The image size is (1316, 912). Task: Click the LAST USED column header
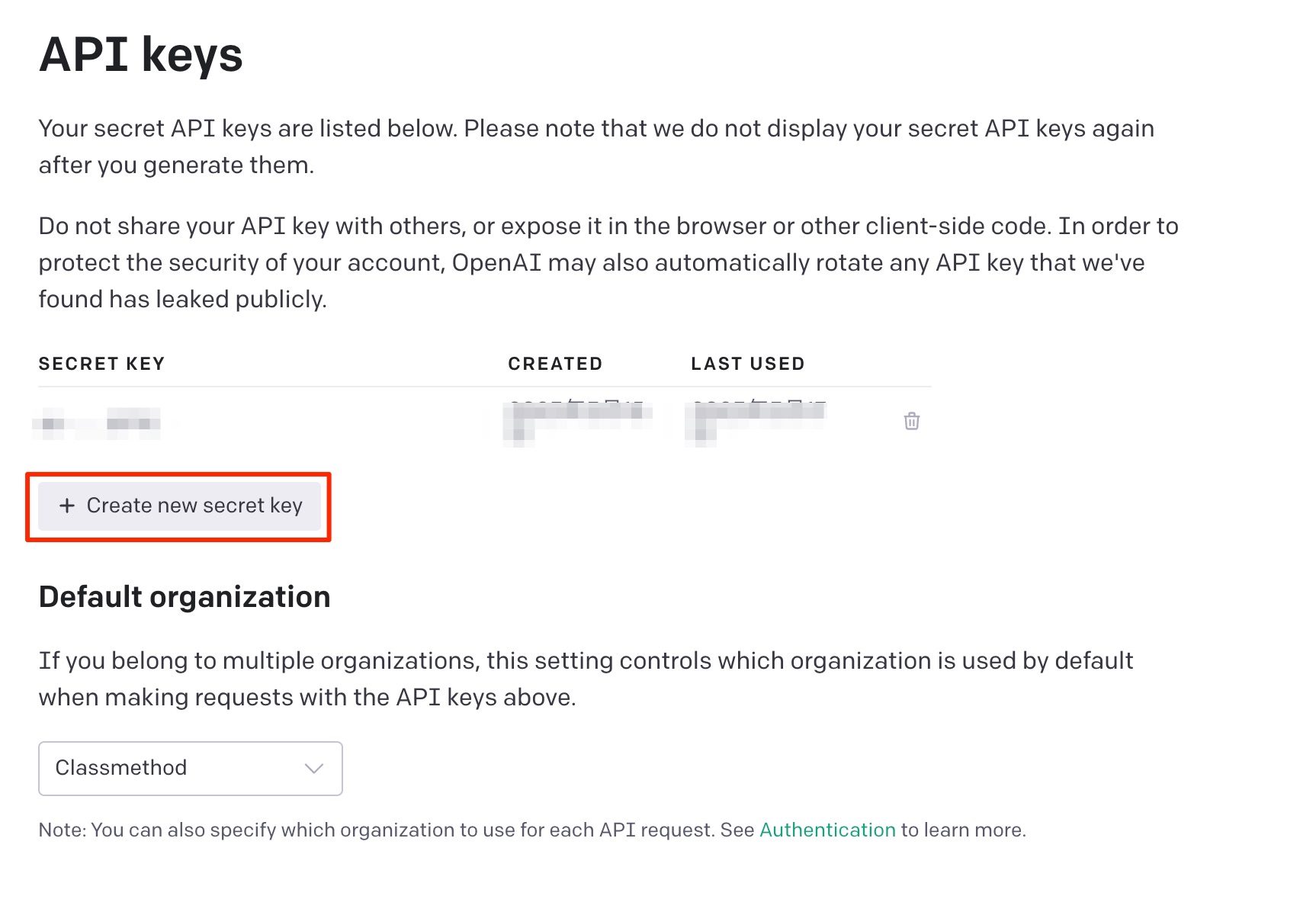748,364
